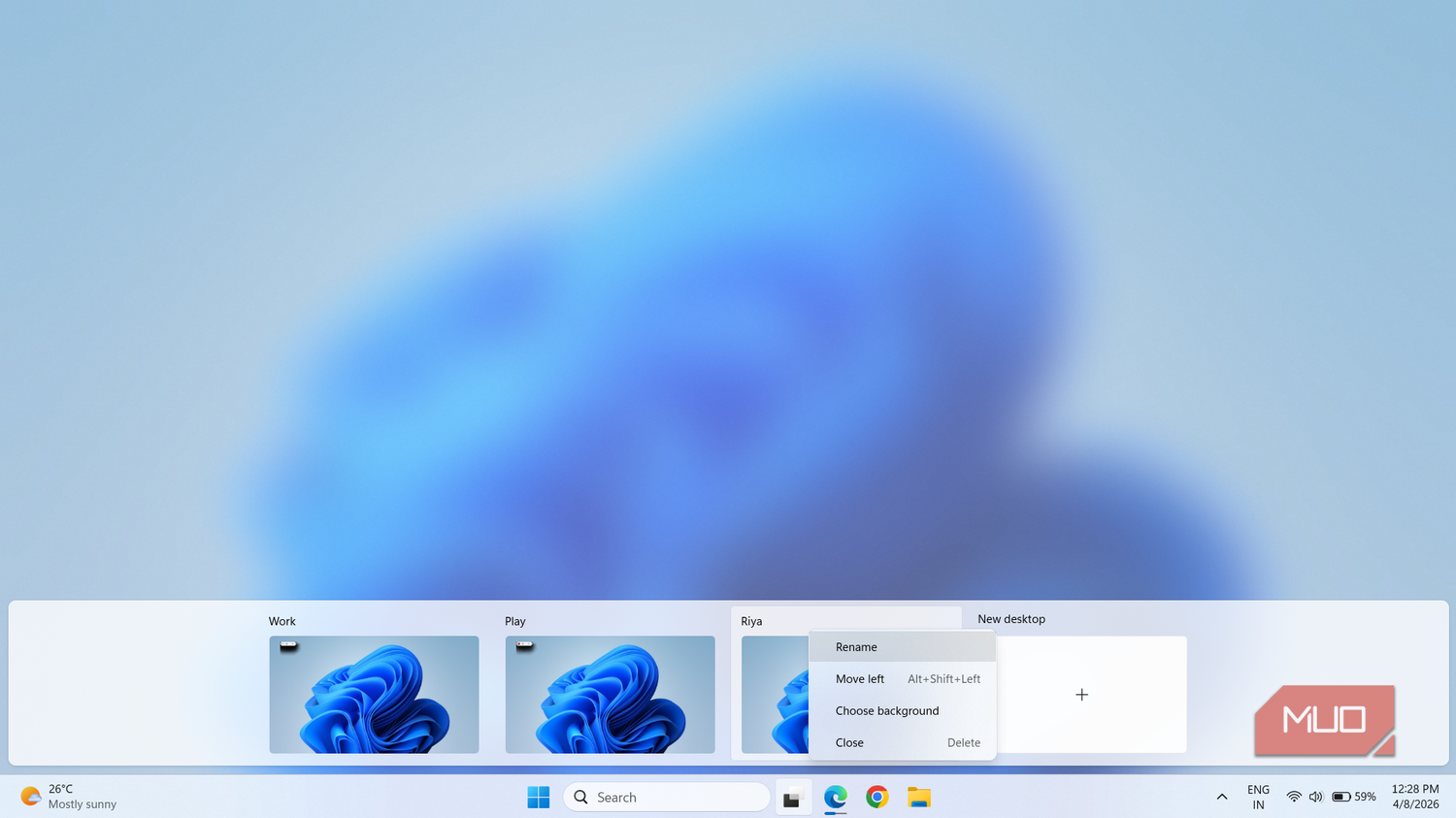Screen dimensions: 1456x818
Task: Choose Move left in context menu
Action: click(x=903, y=679)
